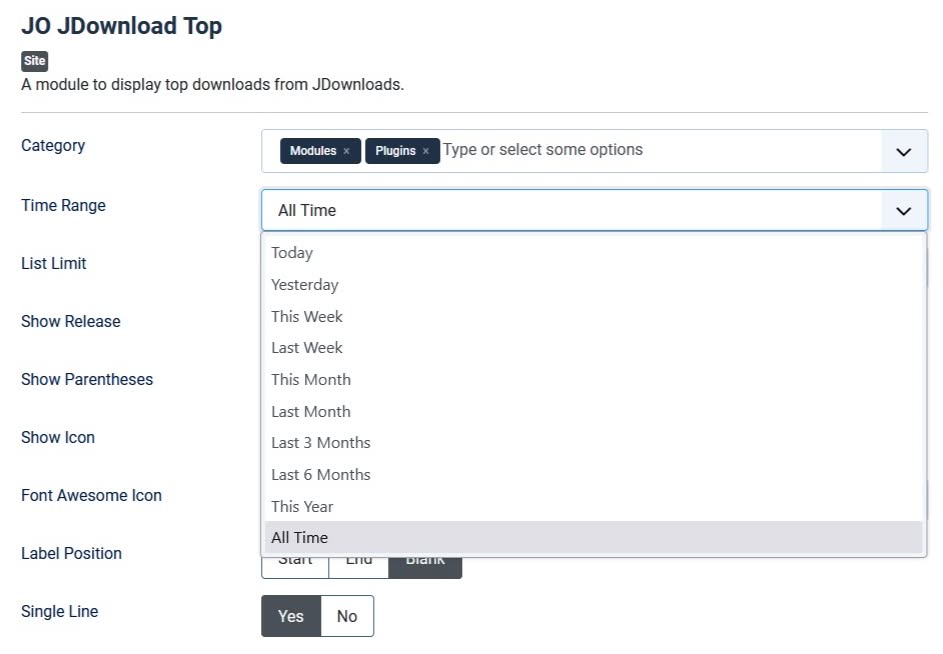Open the Category dropdown chevron

point(903,151)
